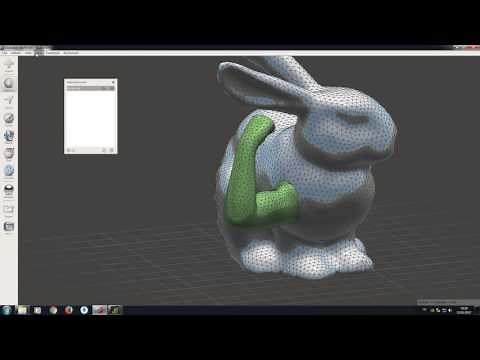Open the Shaders tool
The image size is (480, 360).
(x=9, y=191)
